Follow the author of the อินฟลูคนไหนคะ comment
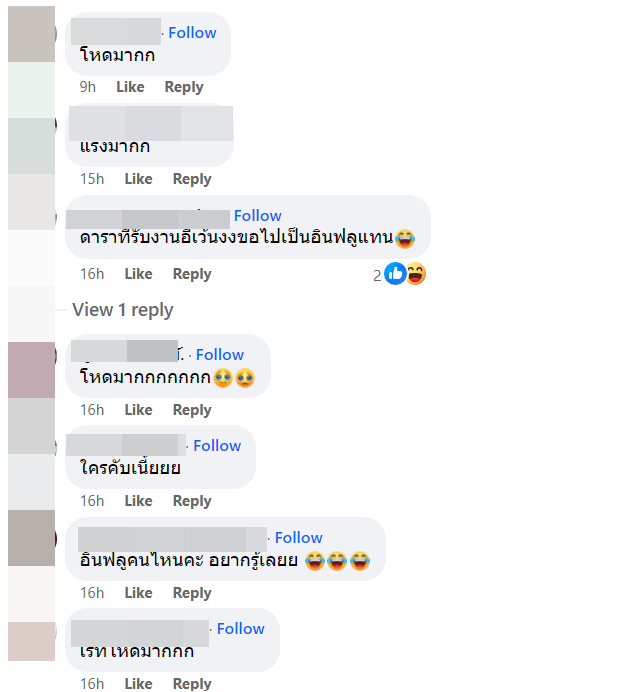Screen dimensions: 617x692 (x=299, y=538)
